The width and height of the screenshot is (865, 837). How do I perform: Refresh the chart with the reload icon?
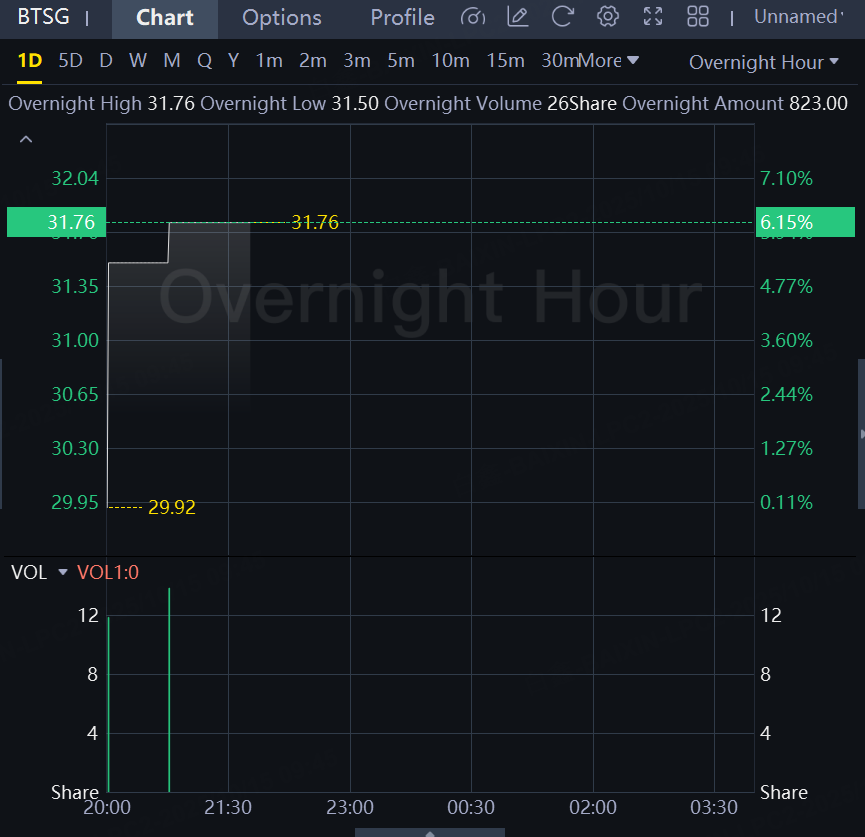[563, 17]
